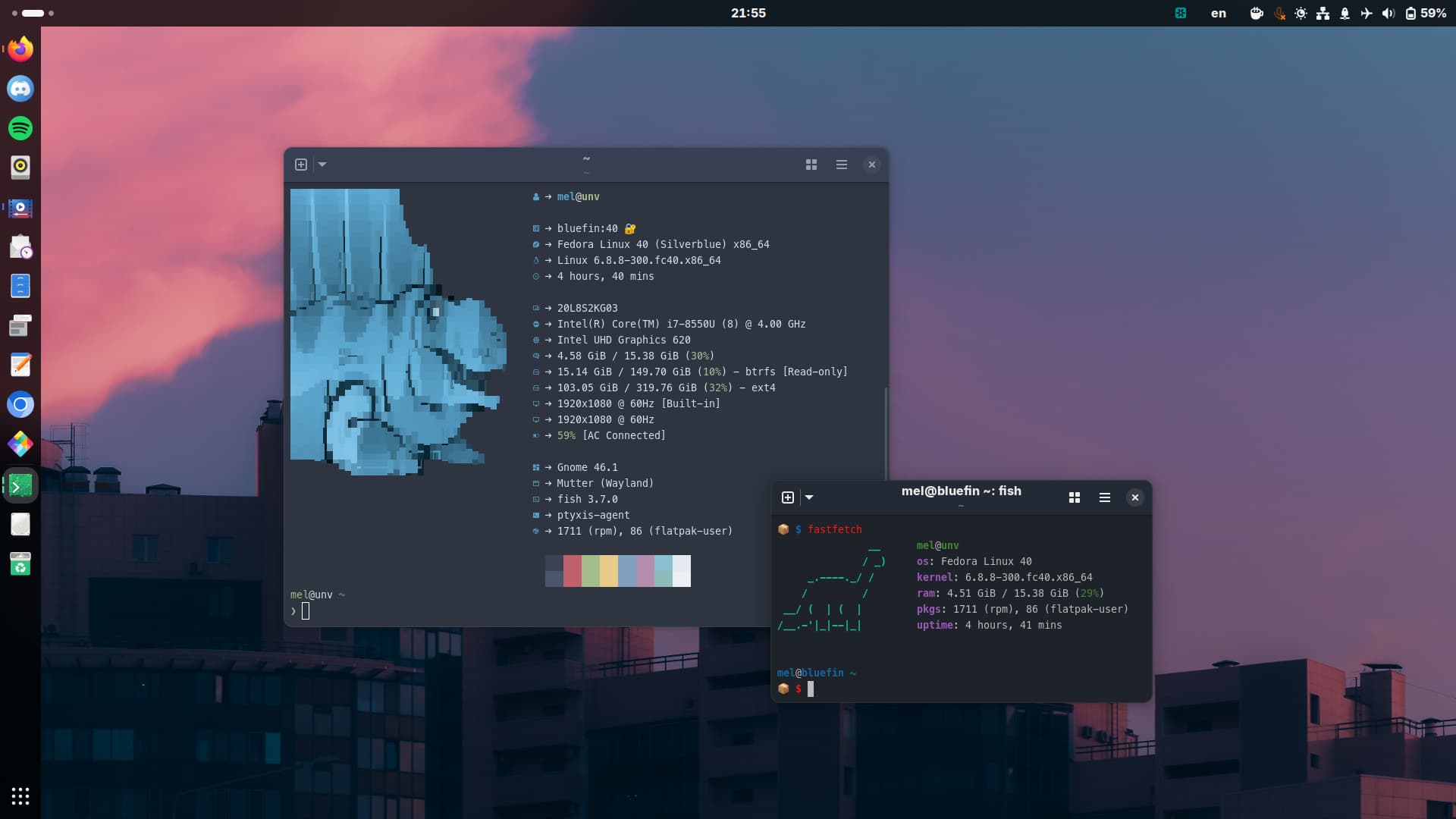Open Discord from the dock
1456x819 pixels.
[x=20, y=89]
